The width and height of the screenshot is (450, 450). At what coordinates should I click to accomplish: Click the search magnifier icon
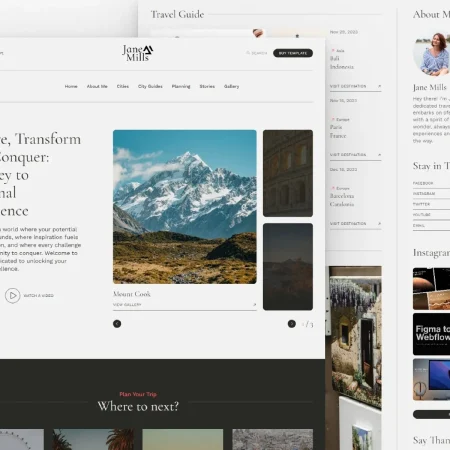[x=248, y=53]
